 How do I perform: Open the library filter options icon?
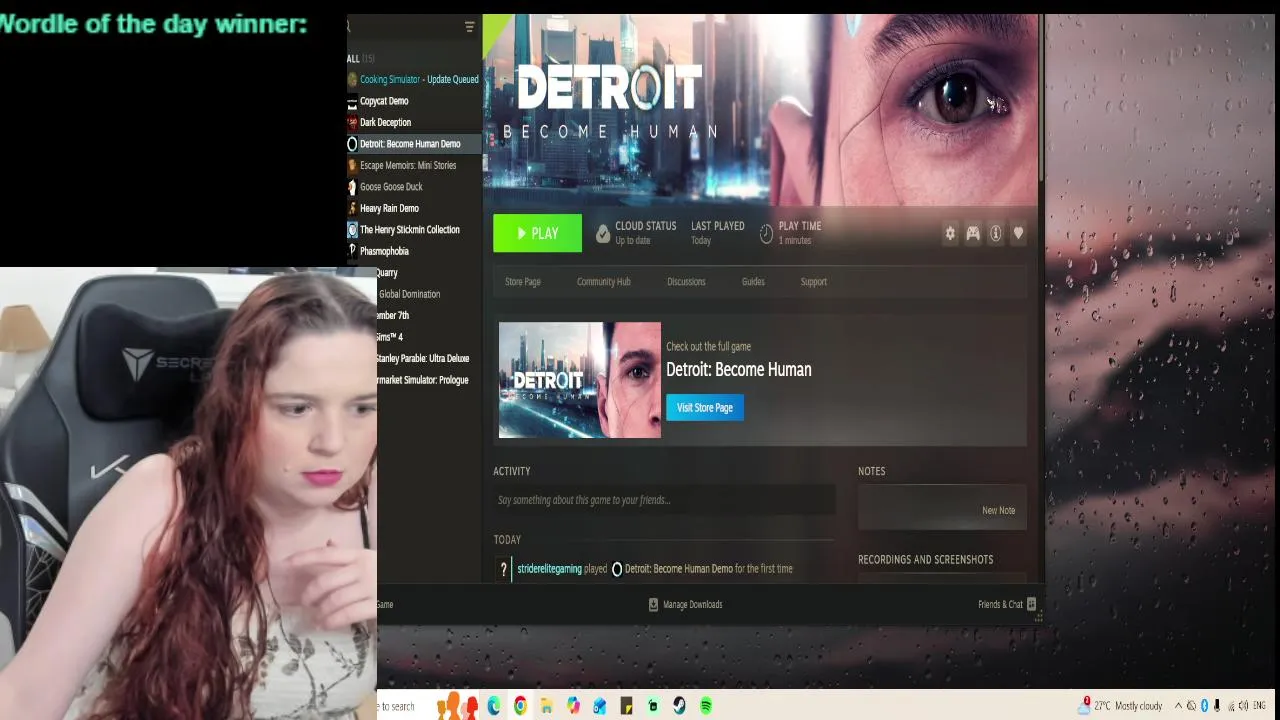click(470, 27)
